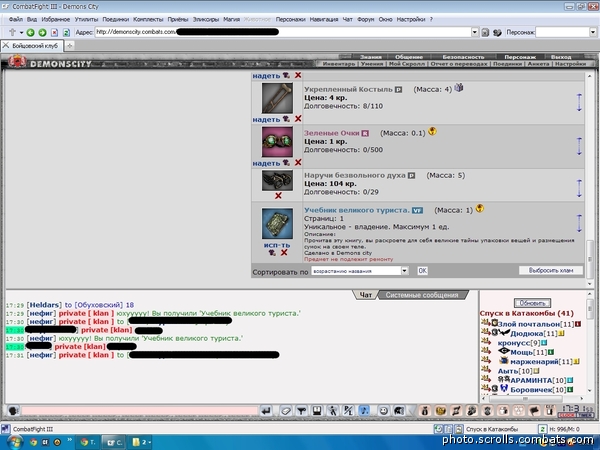Open the Персонаж combo box dropdown
The height and width of the screenshot is (450, 600).
[593, 32]
